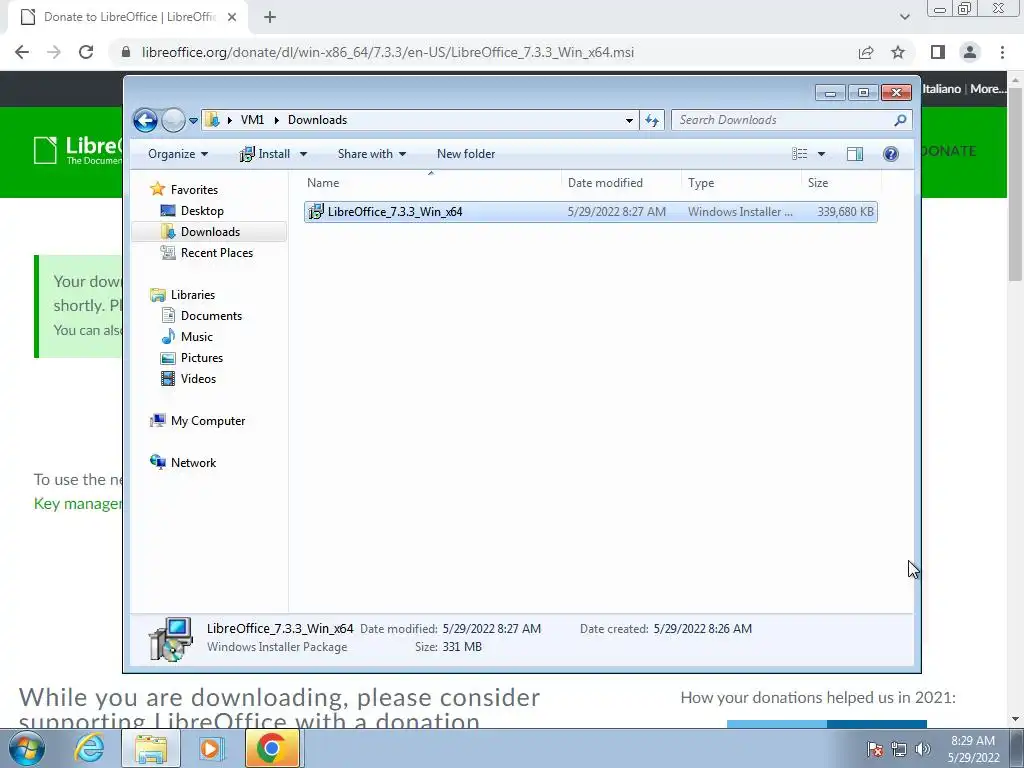Open Desktop in the navigation pane
1024x768 pixels.
[x=193, y=211]
